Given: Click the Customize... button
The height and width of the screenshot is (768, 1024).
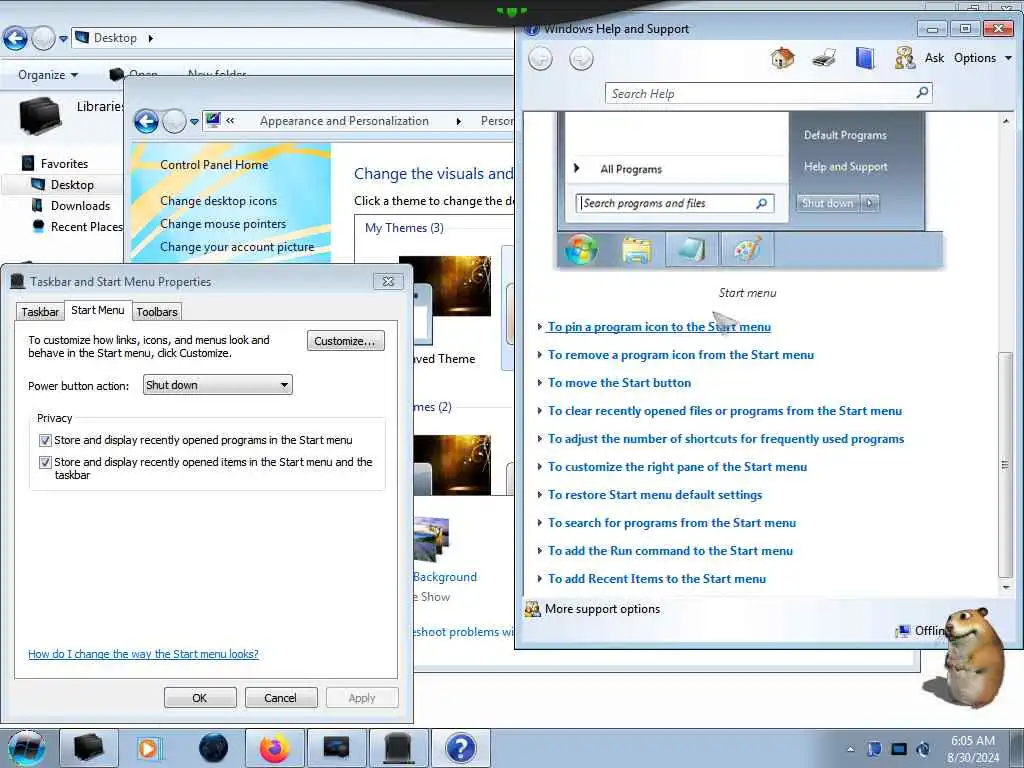Looking at the screenshot, I should pyautogui.click(x=345, y=341).
